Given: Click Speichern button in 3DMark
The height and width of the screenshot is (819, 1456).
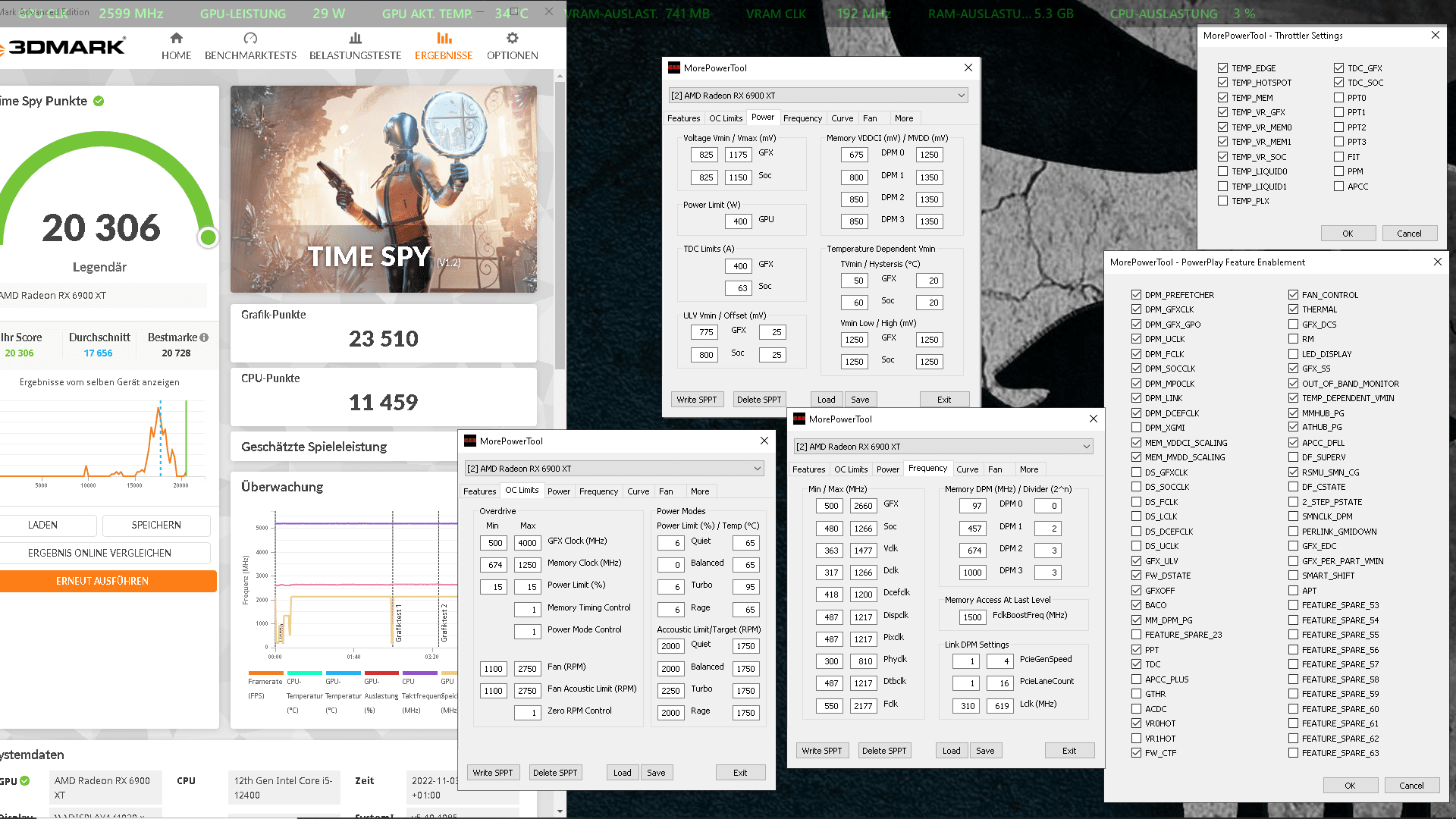Looking at the screenshot, I should click(x=156, y=525).
